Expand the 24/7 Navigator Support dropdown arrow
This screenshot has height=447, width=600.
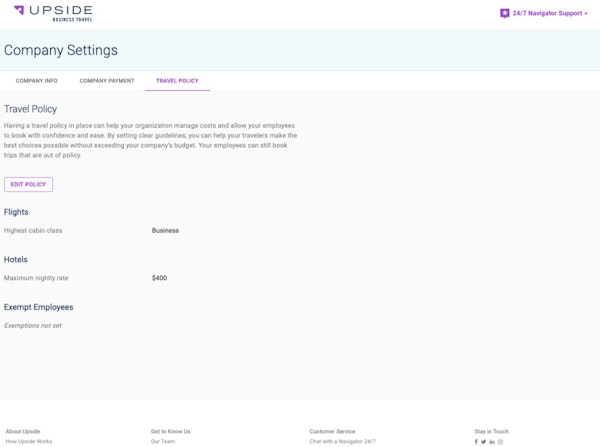click(x=586, y=14)
